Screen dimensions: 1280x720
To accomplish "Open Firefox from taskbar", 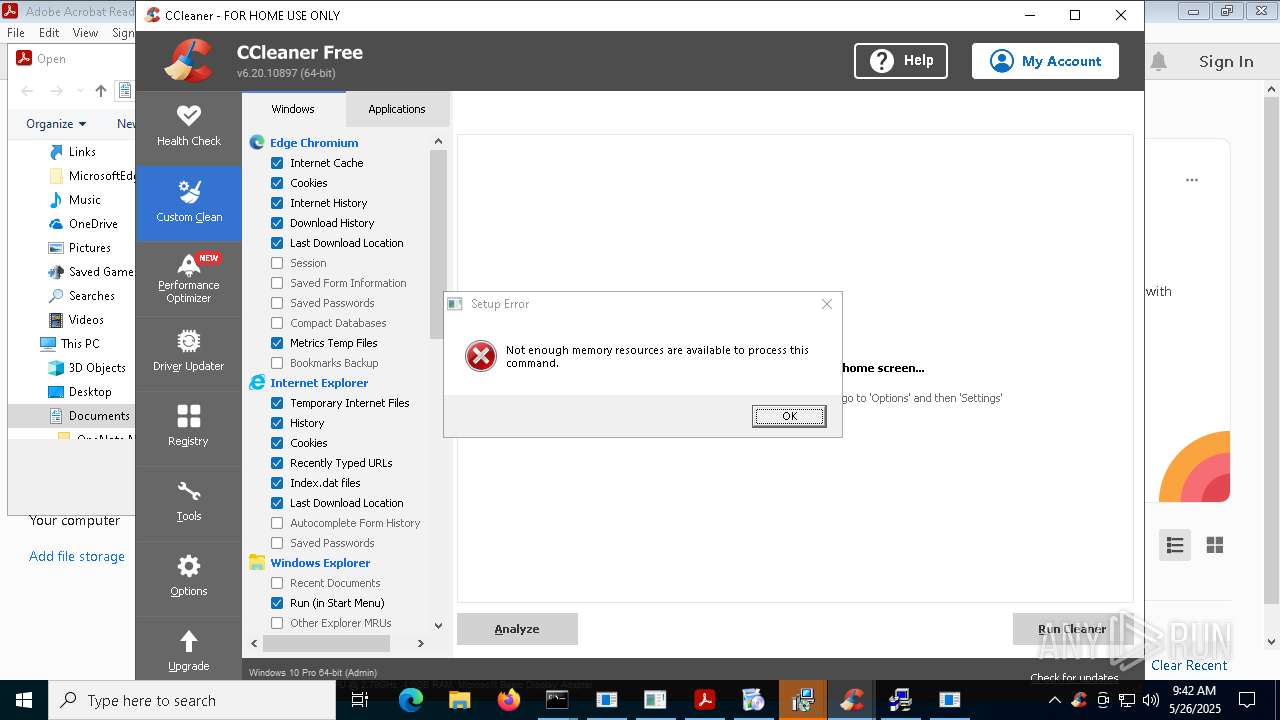I will pos(509,700).
